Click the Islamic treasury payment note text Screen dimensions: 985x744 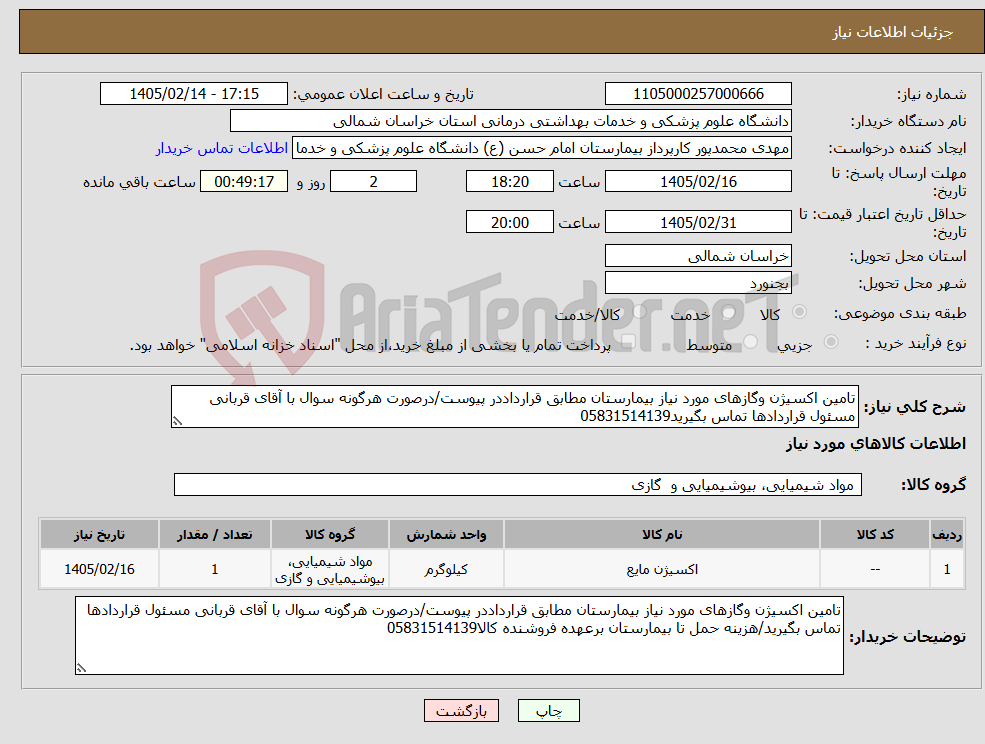370,346
